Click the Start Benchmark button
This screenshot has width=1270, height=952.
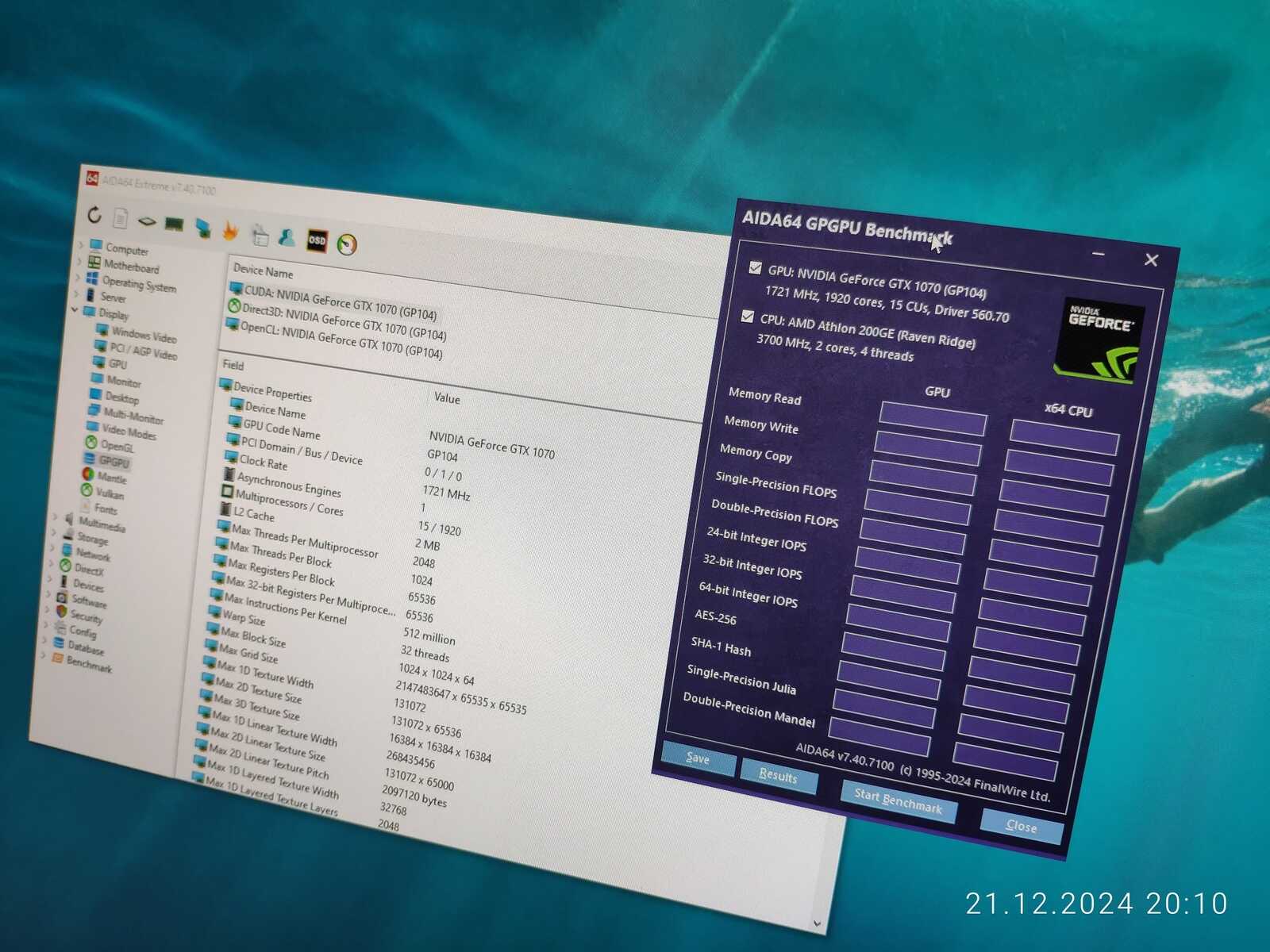(x=898, y=800)
